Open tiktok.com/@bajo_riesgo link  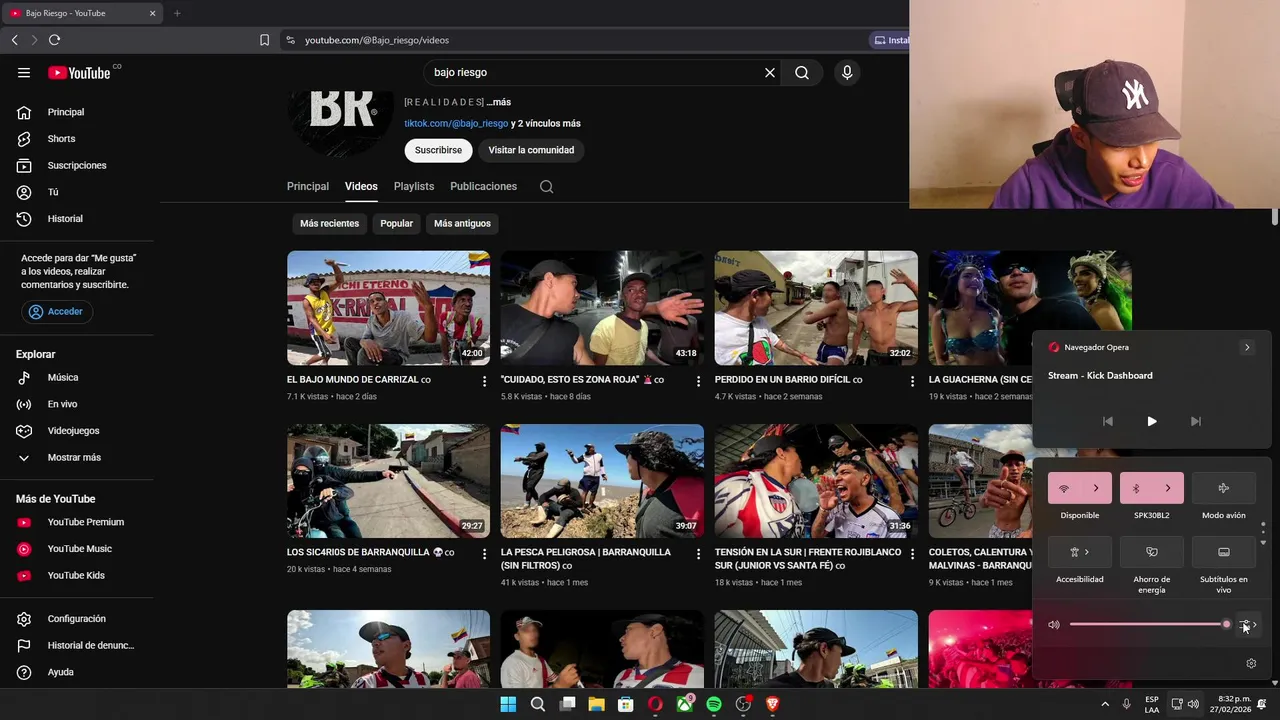click(456, 123)
